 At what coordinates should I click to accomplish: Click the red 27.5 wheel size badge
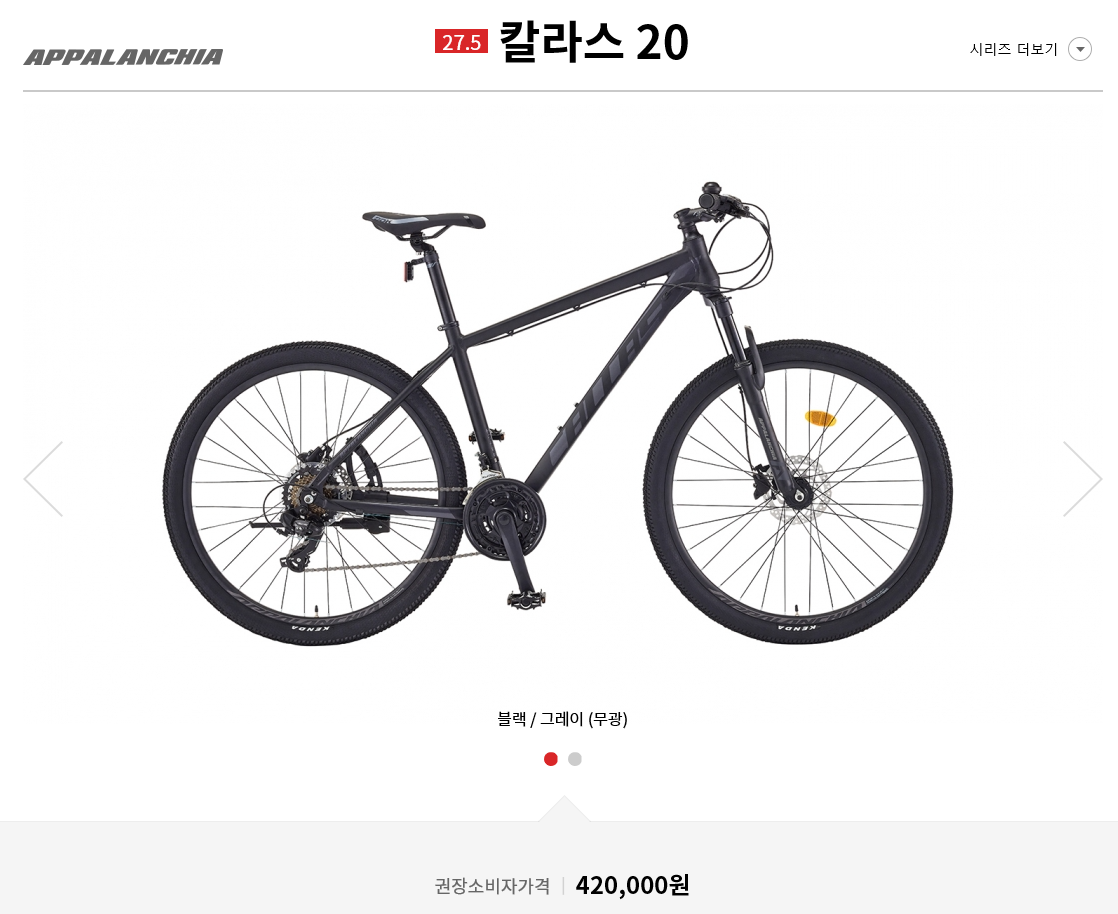461,41
